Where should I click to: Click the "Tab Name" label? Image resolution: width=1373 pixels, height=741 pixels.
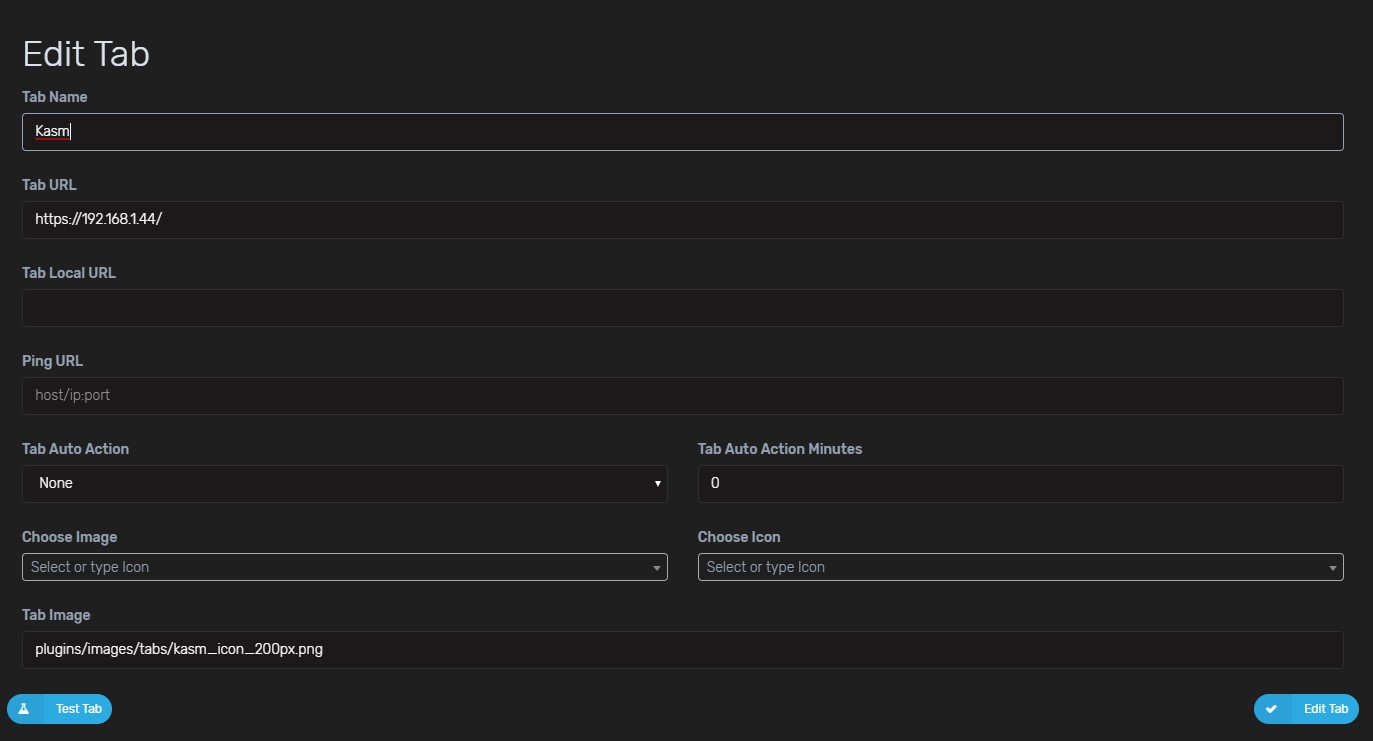point(55,97)
